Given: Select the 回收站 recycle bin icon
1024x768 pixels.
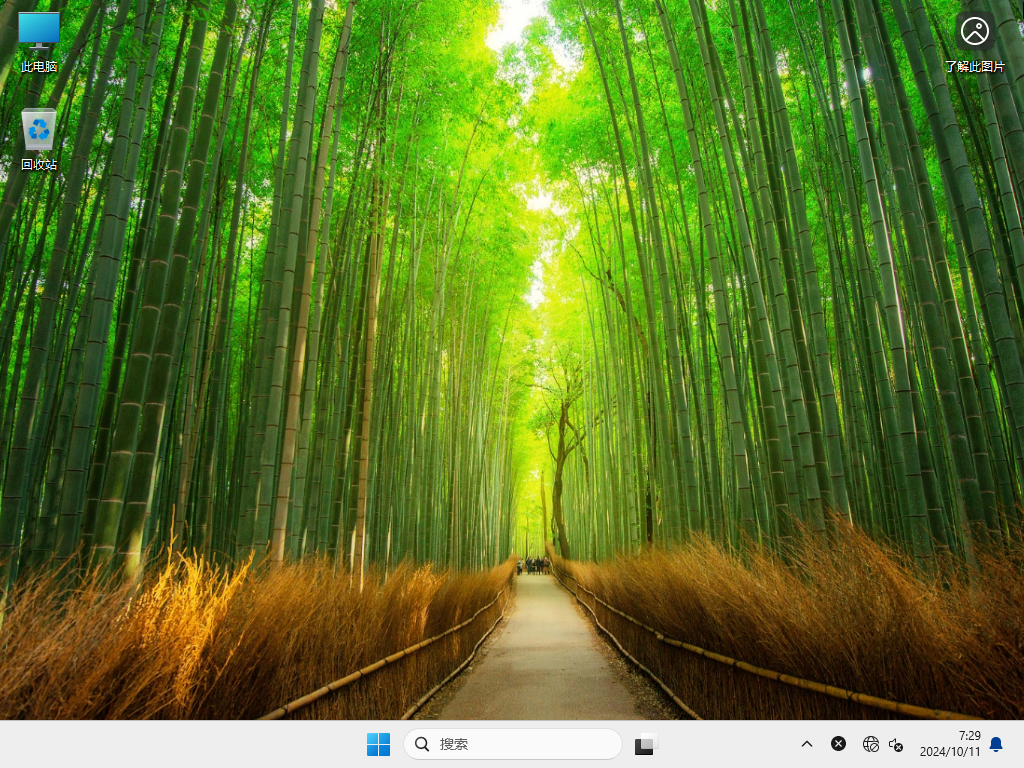Looking at the screenshot, I should click(39, 129).
